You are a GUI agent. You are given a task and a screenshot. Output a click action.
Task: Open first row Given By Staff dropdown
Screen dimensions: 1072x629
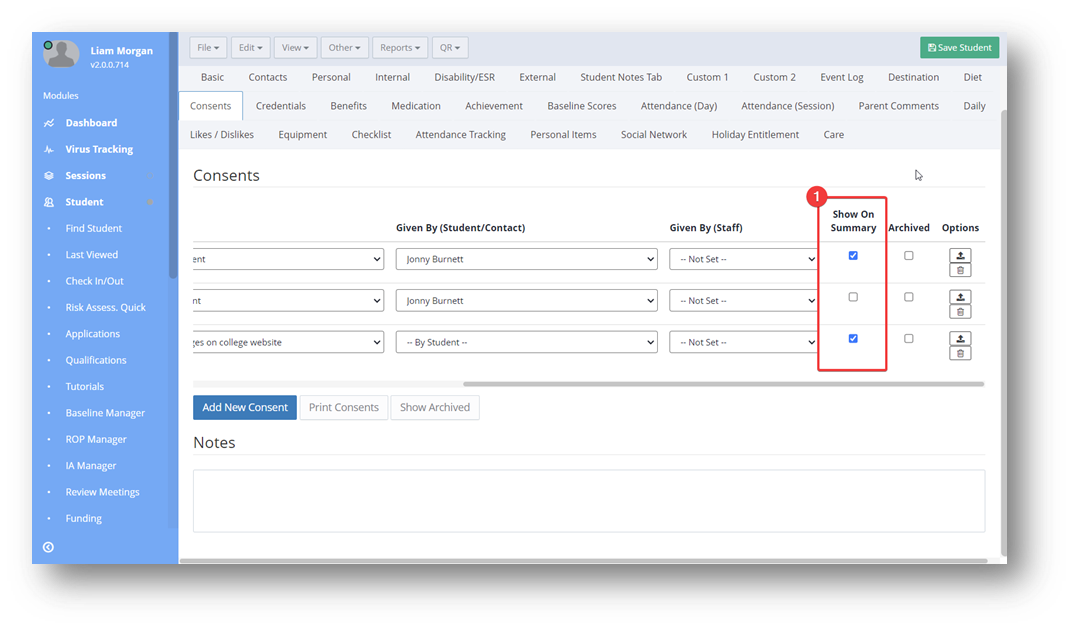pyautogui.click(x=743, y=259)
